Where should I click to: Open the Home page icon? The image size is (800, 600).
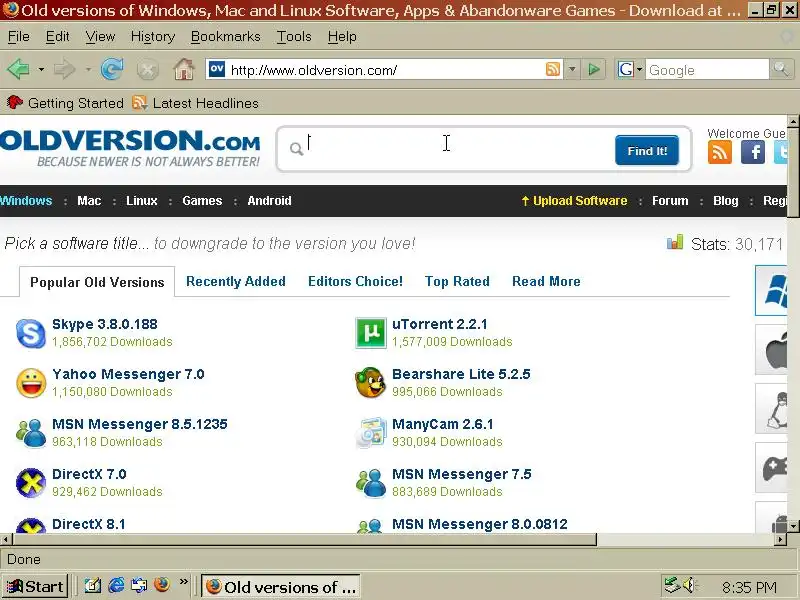[x=184, y=69]
